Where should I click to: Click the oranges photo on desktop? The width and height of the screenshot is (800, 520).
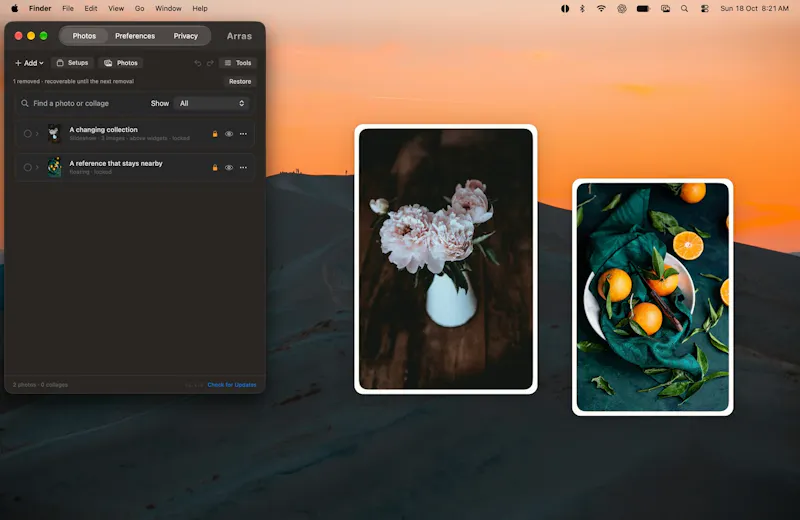pyautogui.click(x=653, y=297)
